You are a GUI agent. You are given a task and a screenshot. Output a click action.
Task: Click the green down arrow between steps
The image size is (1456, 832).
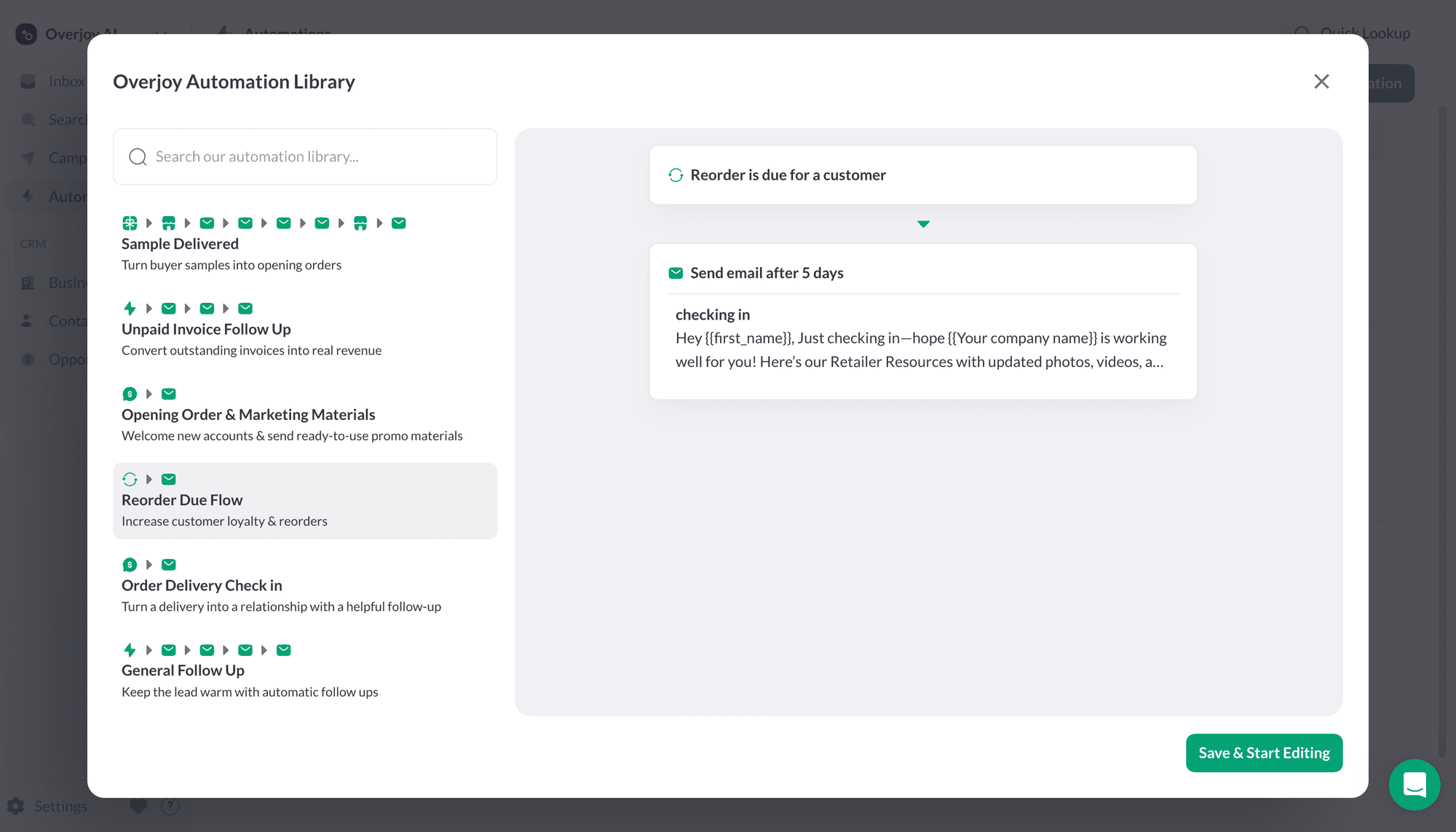coord(923,224)
